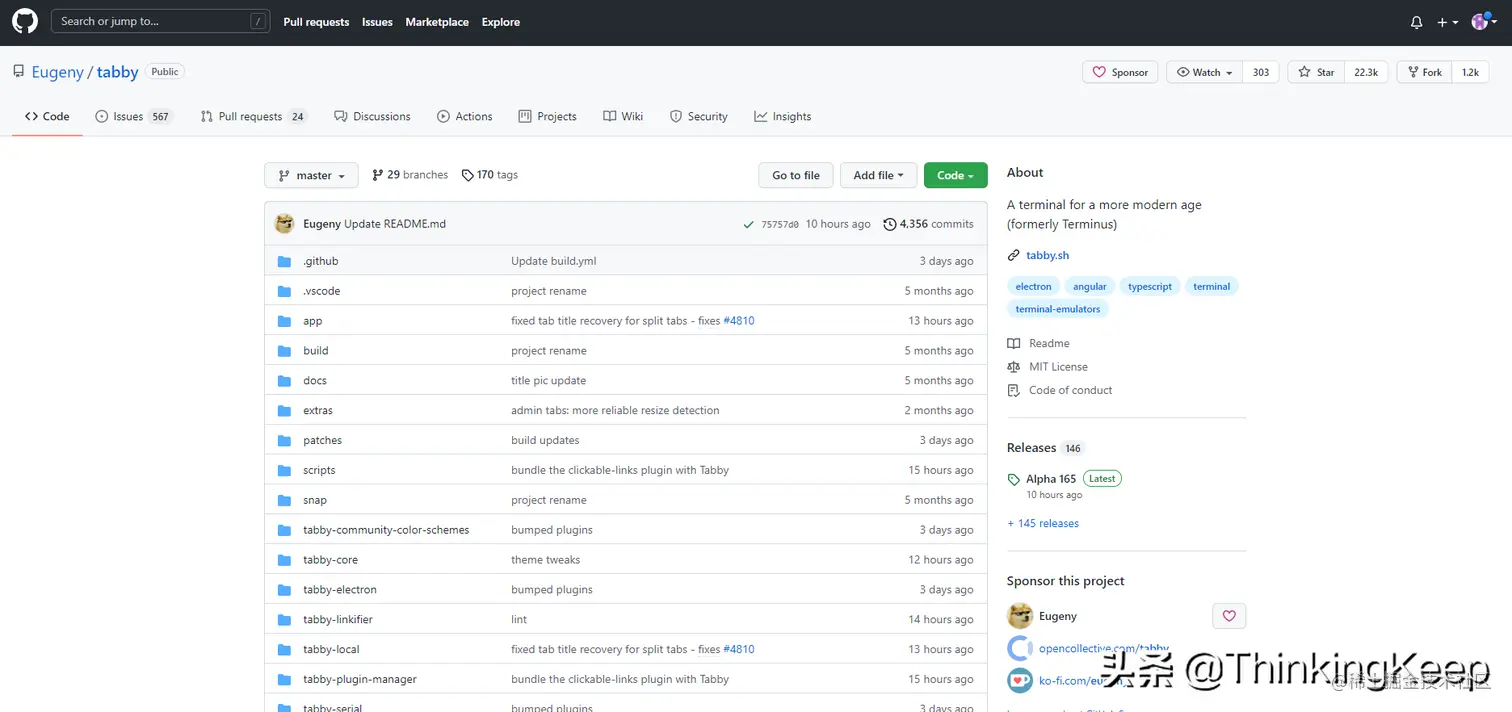Open the tabby repository name link
This screenshot has width=1512, height=712.
118,72
